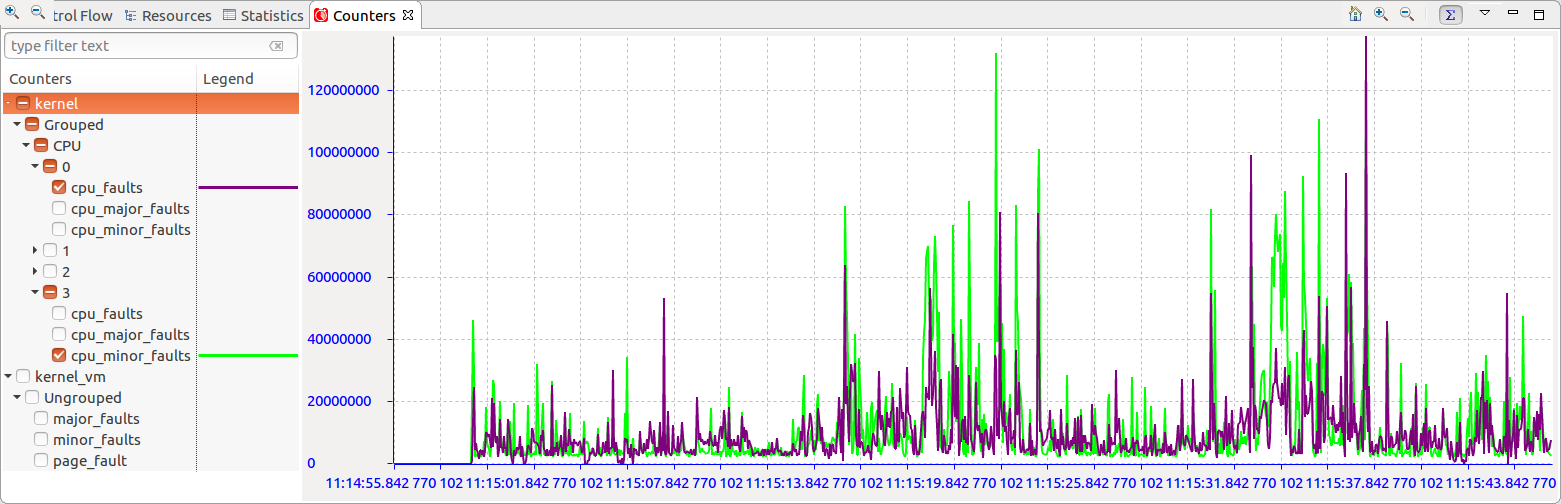The width and height of the screenshot is (1561, 504).
Task: Click the zoom in icon left of tabs
Action: pos(12,12)
